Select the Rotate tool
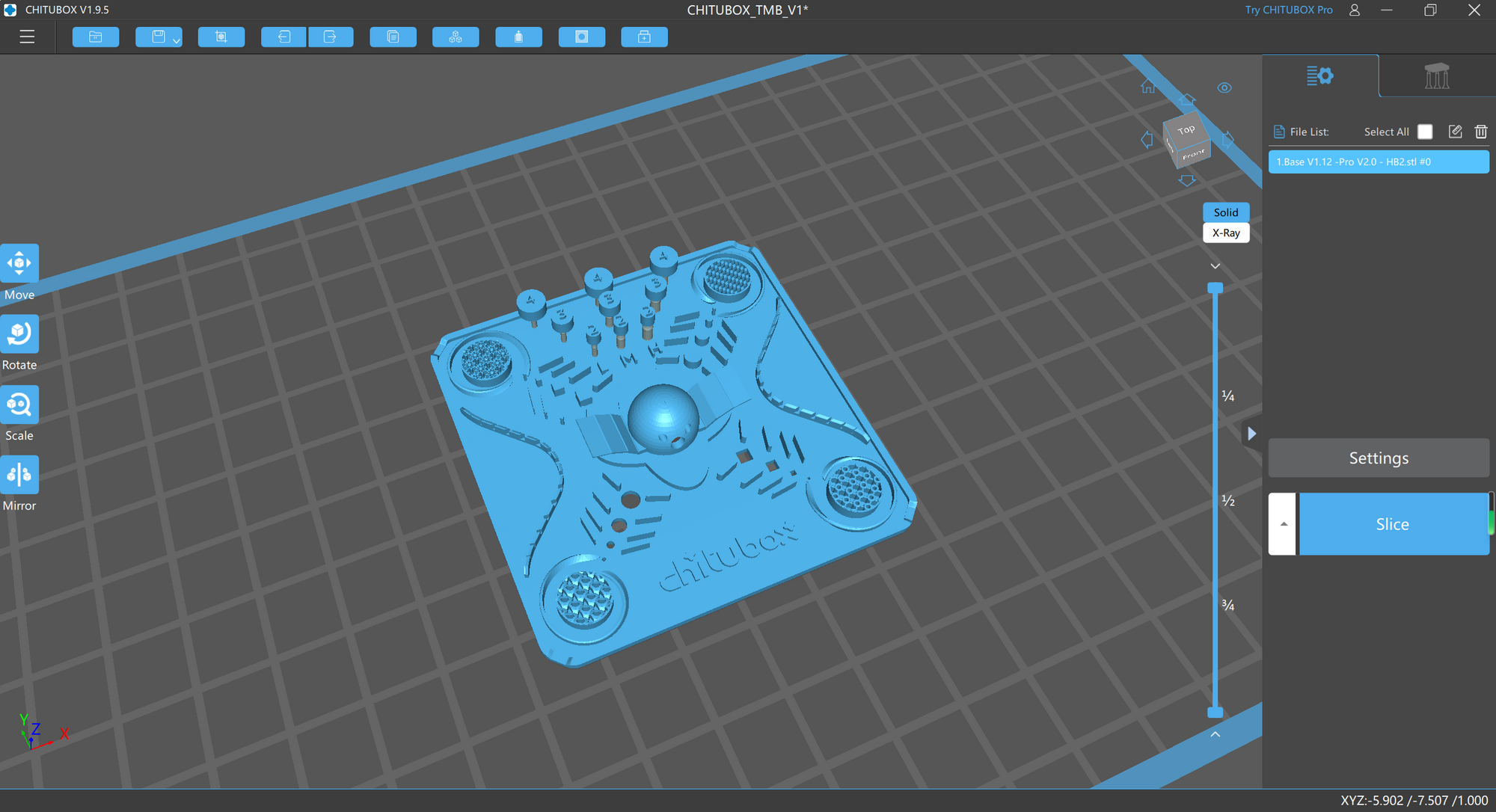The image size is (1496, 812). pyautogui.click(x=19, y=334)
